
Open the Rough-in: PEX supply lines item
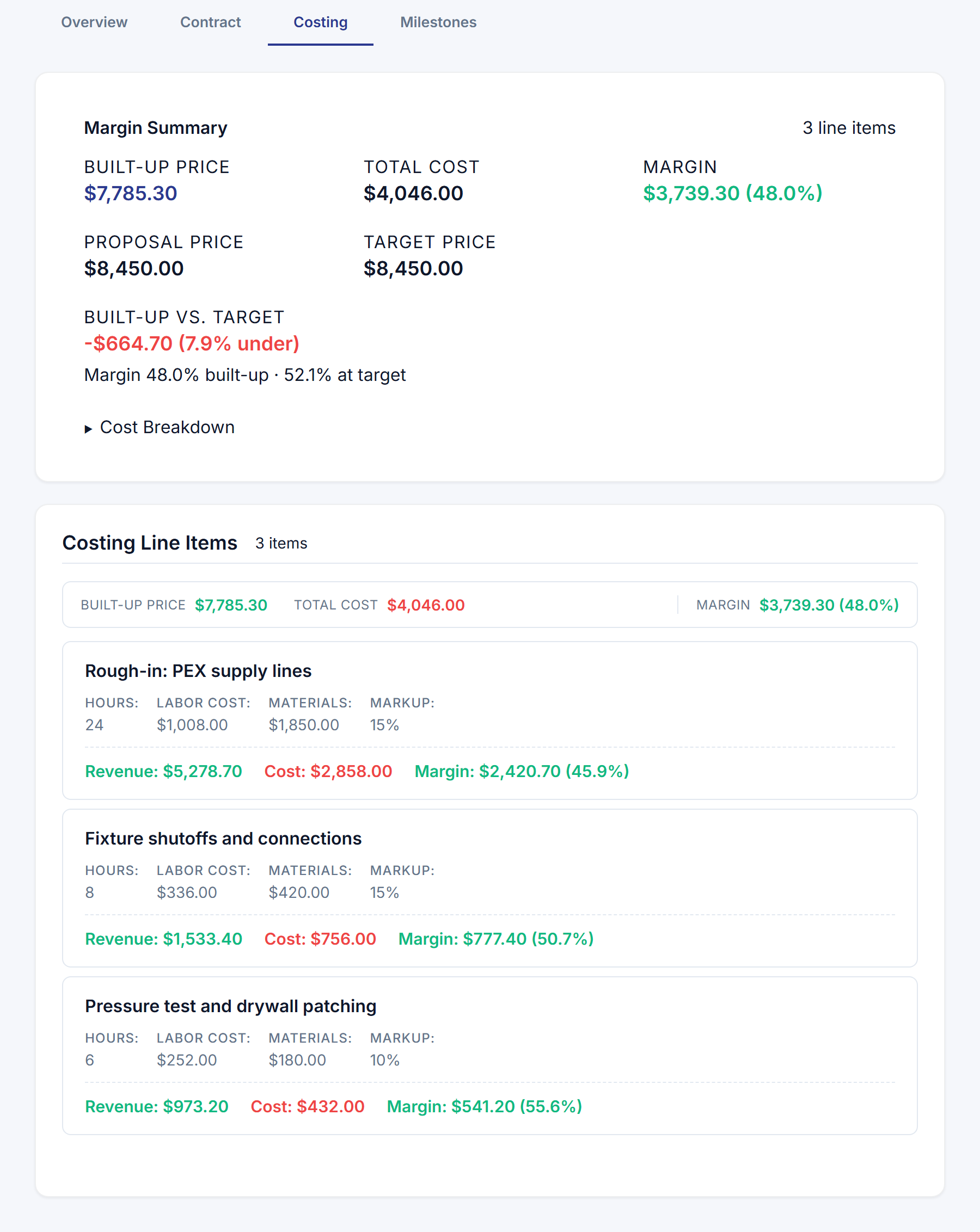[198, 671]
